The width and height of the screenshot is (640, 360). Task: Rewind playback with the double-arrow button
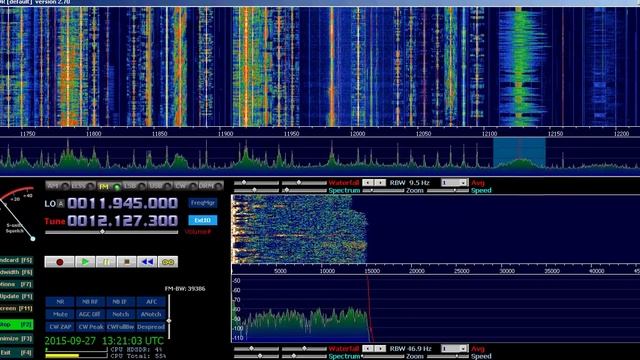pyautogui.click(x=147, y=262)
